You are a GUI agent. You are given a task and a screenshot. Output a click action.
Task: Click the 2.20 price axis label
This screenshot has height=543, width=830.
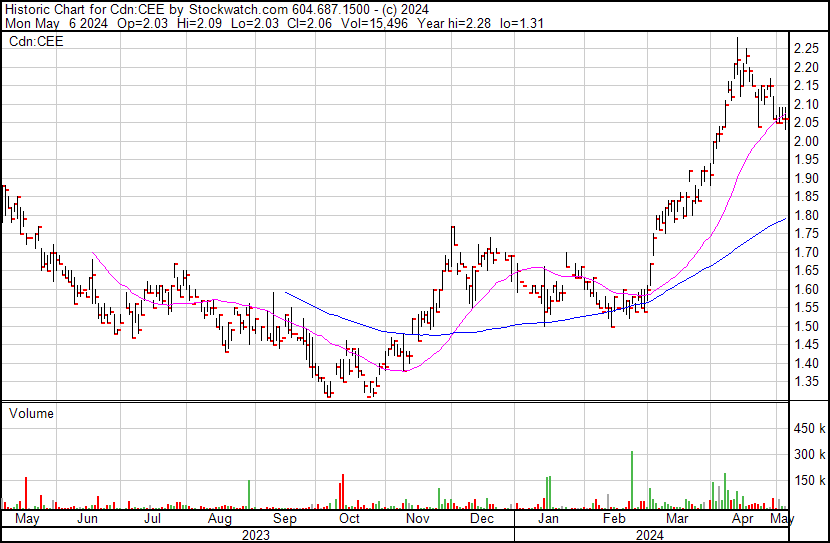point(806,67)
